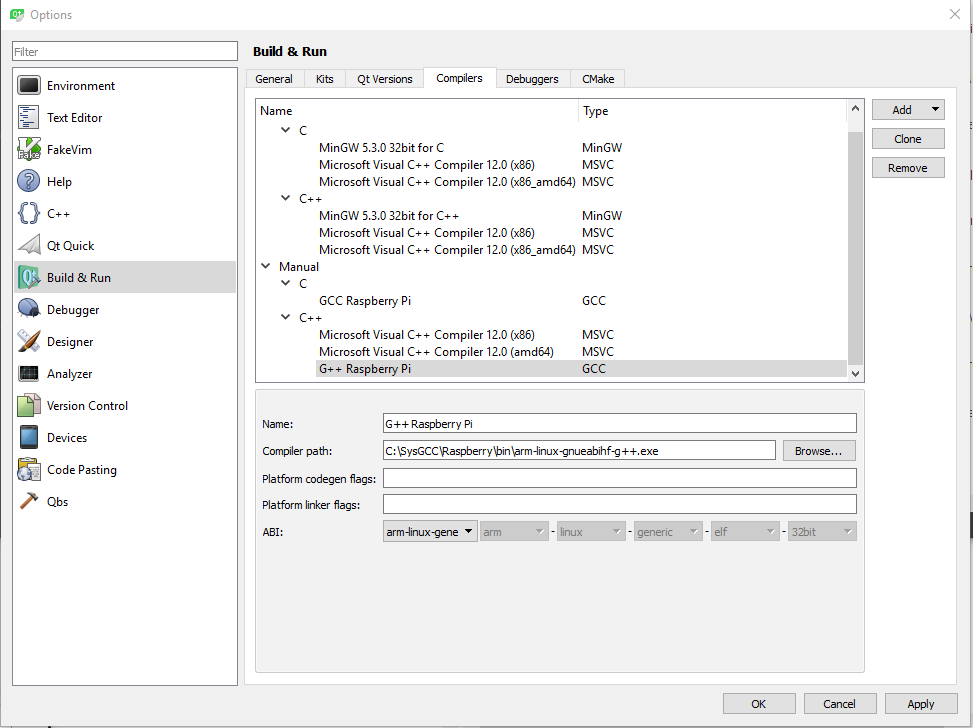Click the Remove button
The width and height of the screenshot is (973, 728).
tap(908, 168)
